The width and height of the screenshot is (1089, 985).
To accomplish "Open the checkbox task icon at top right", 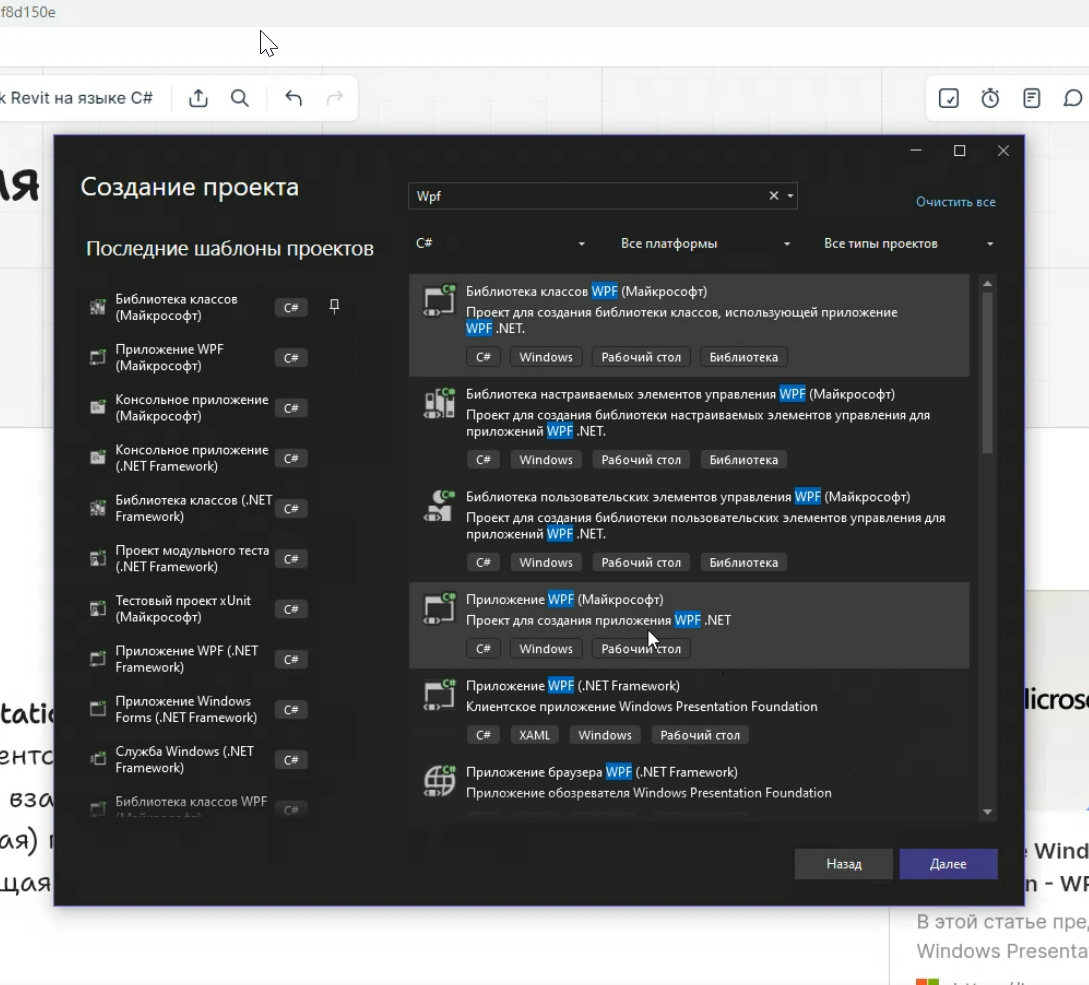I will [949, 98].
